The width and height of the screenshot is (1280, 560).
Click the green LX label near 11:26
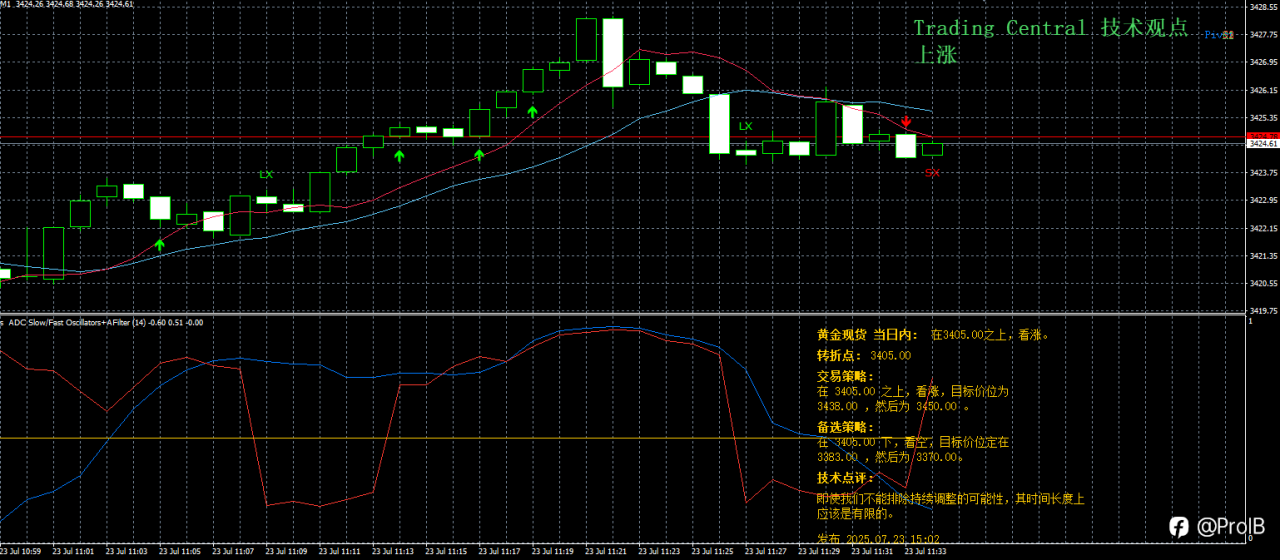point(745,126)
